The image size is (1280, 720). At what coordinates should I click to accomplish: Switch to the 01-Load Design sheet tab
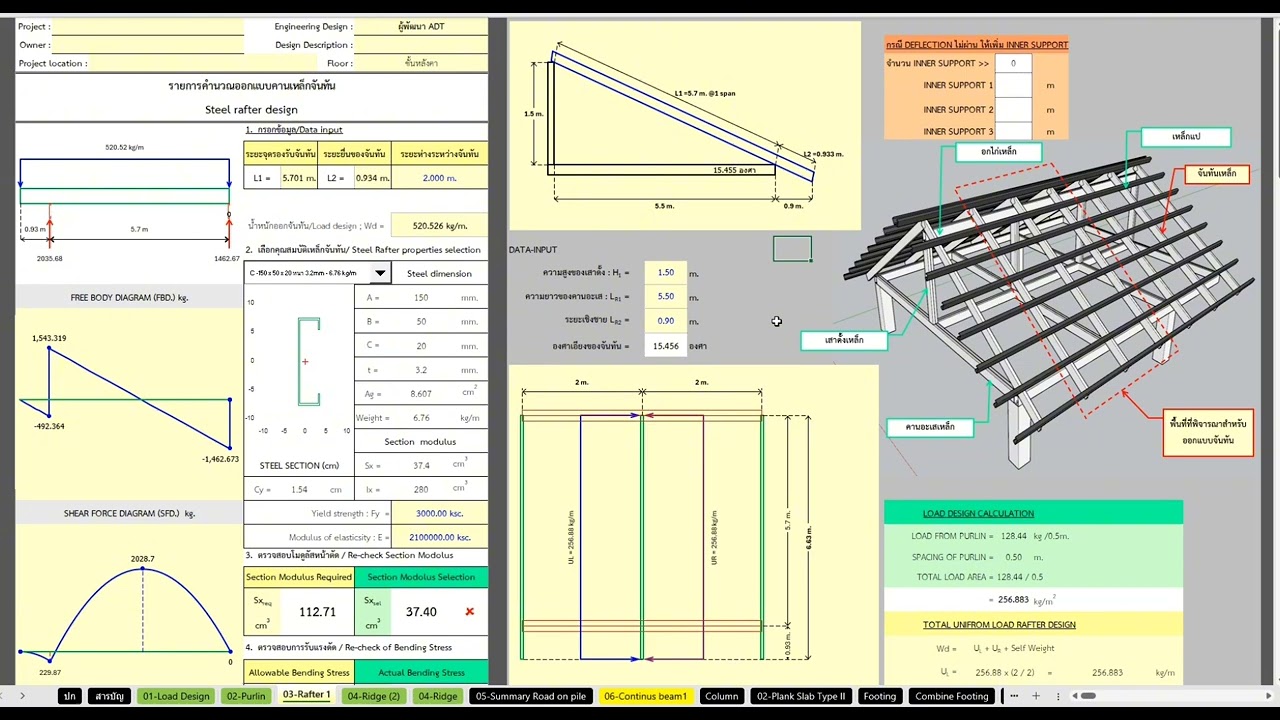pyautogui.click(x=176, y=696)
